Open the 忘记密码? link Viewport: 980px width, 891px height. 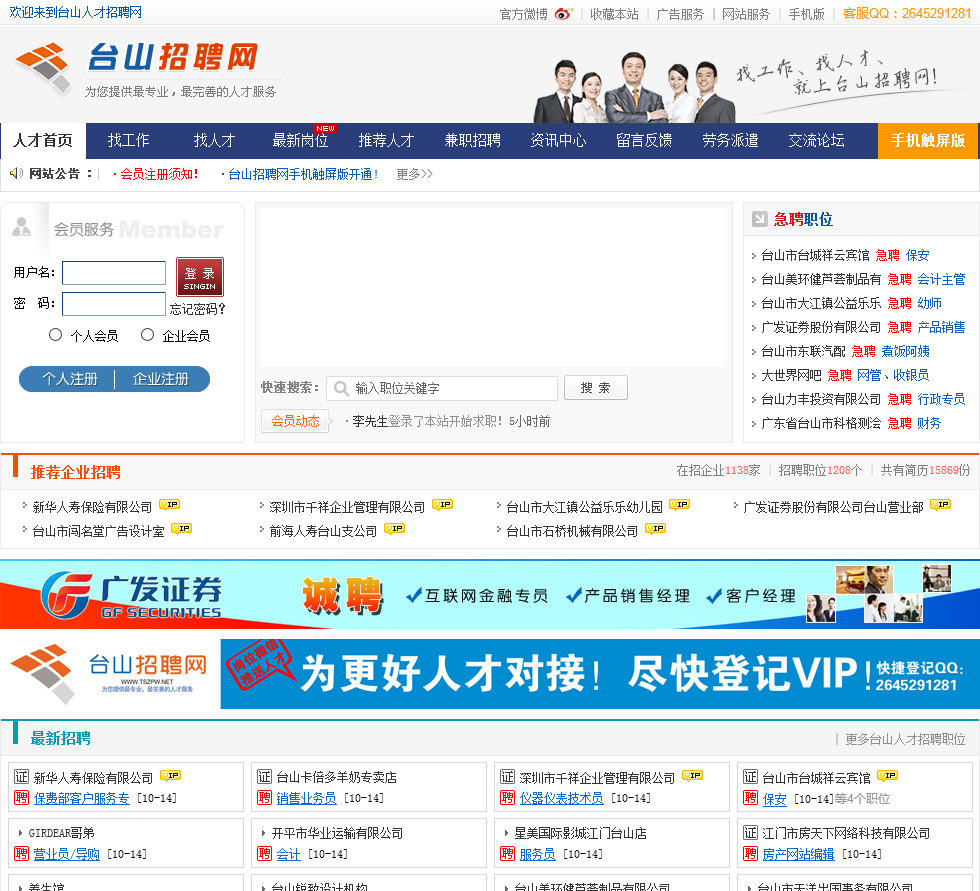point(198,309)
